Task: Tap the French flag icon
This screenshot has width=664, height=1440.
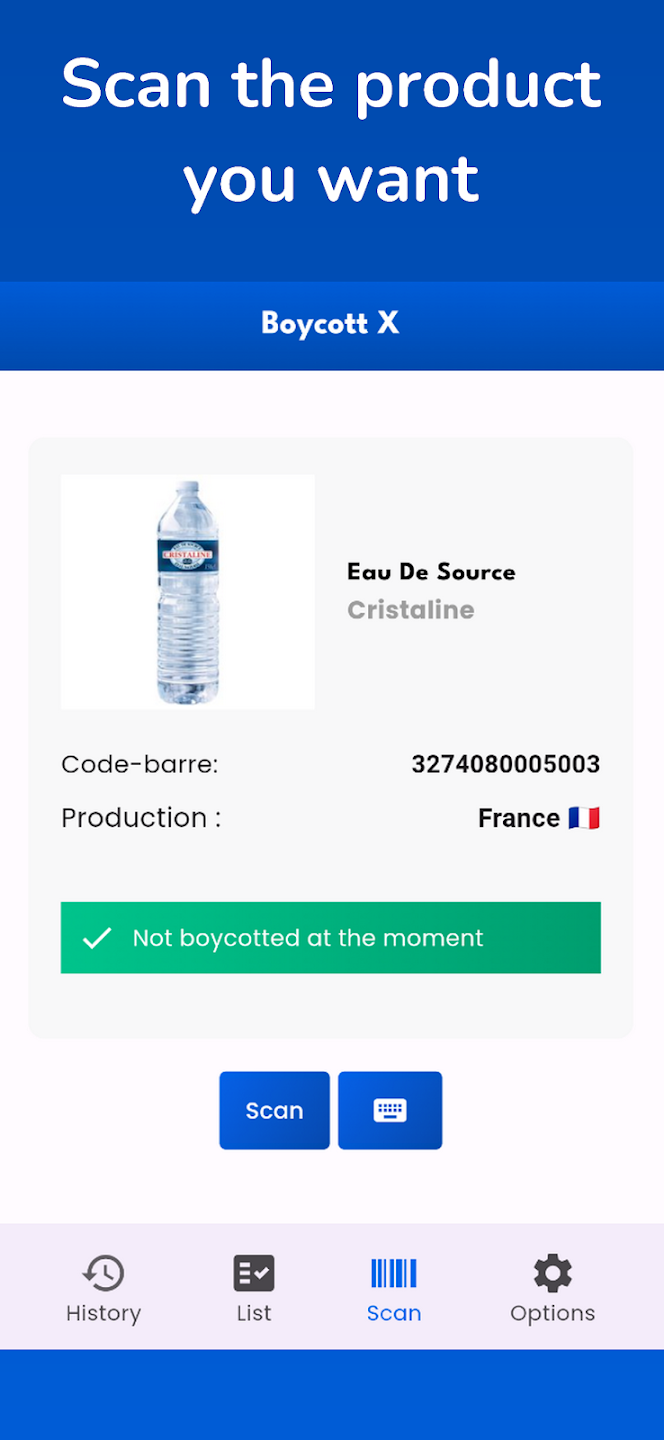Action: [584, 818]
